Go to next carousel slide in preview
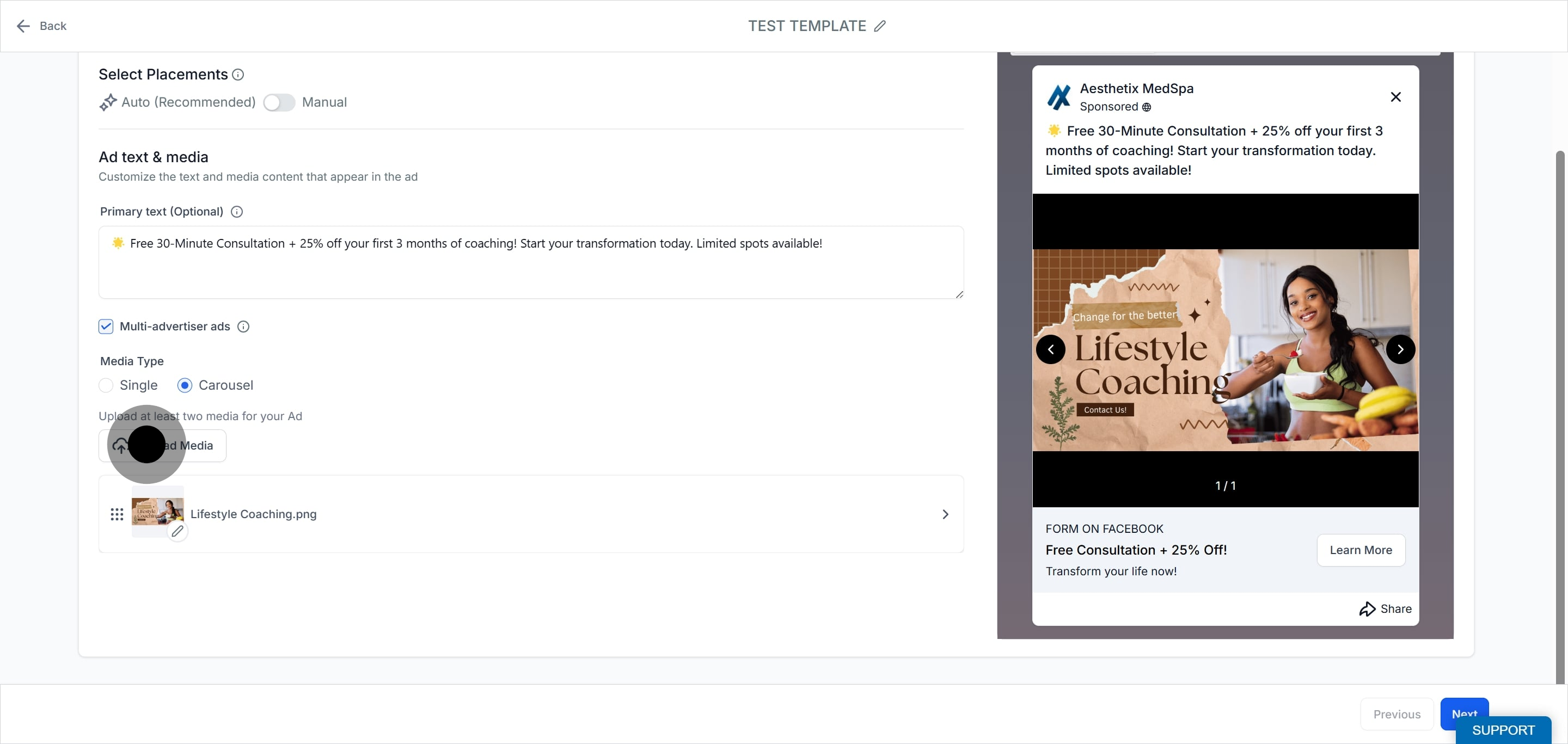Image resolution: width=1568 pixels, height=744 pixels. (x=1401, y=350)
